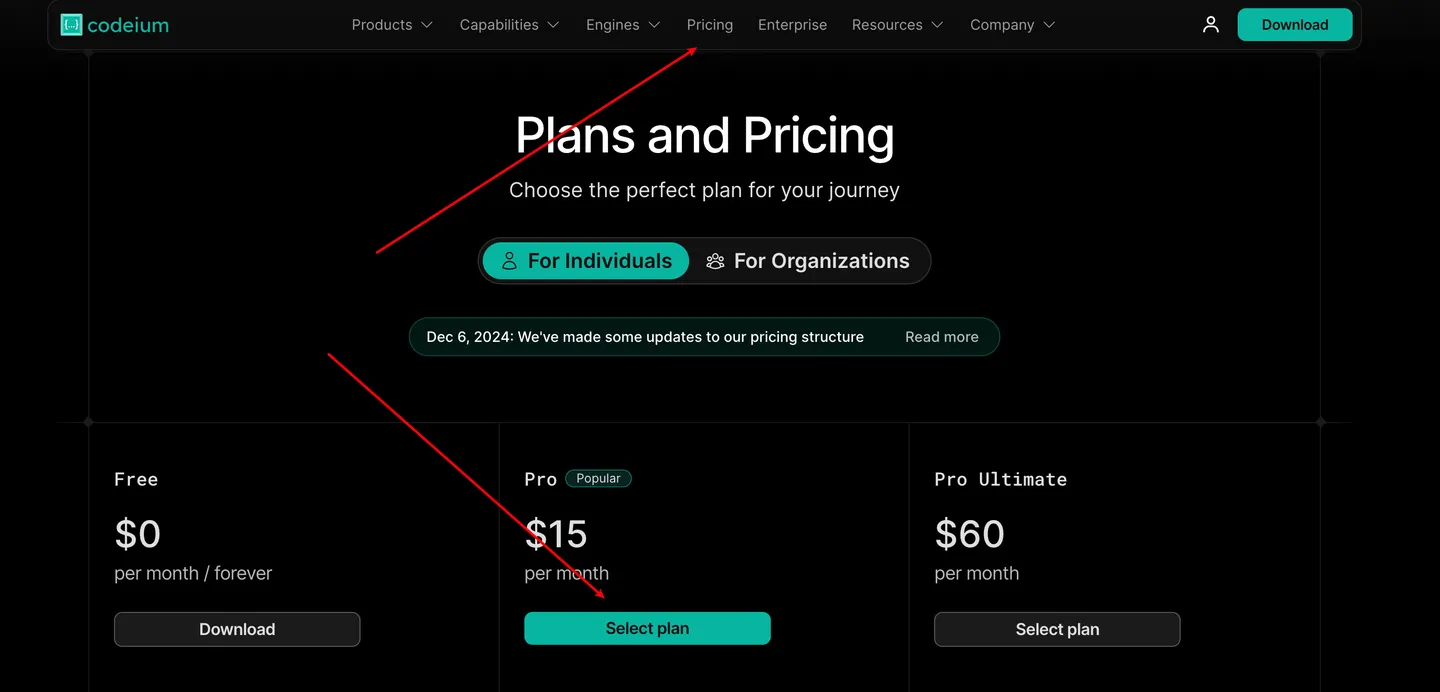Click the group icon in For Organizations
Image resolution: width=1440 pixels, height=692 pixels.
point(715,261)
